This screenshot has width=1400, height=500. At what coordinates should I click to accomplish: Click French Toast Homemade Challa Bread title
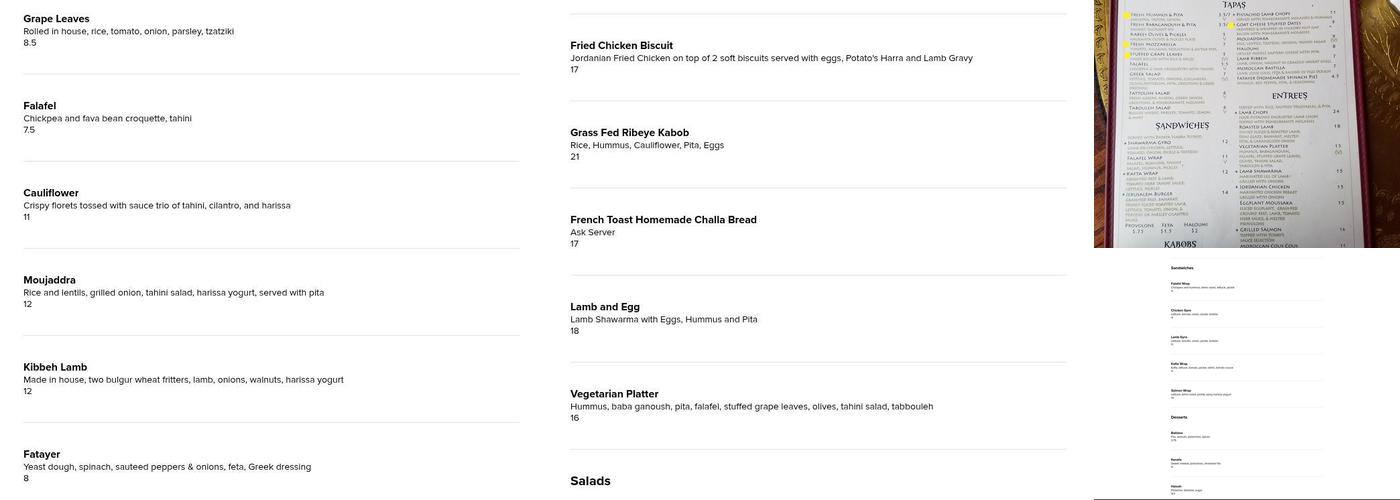tap(663, 220)
